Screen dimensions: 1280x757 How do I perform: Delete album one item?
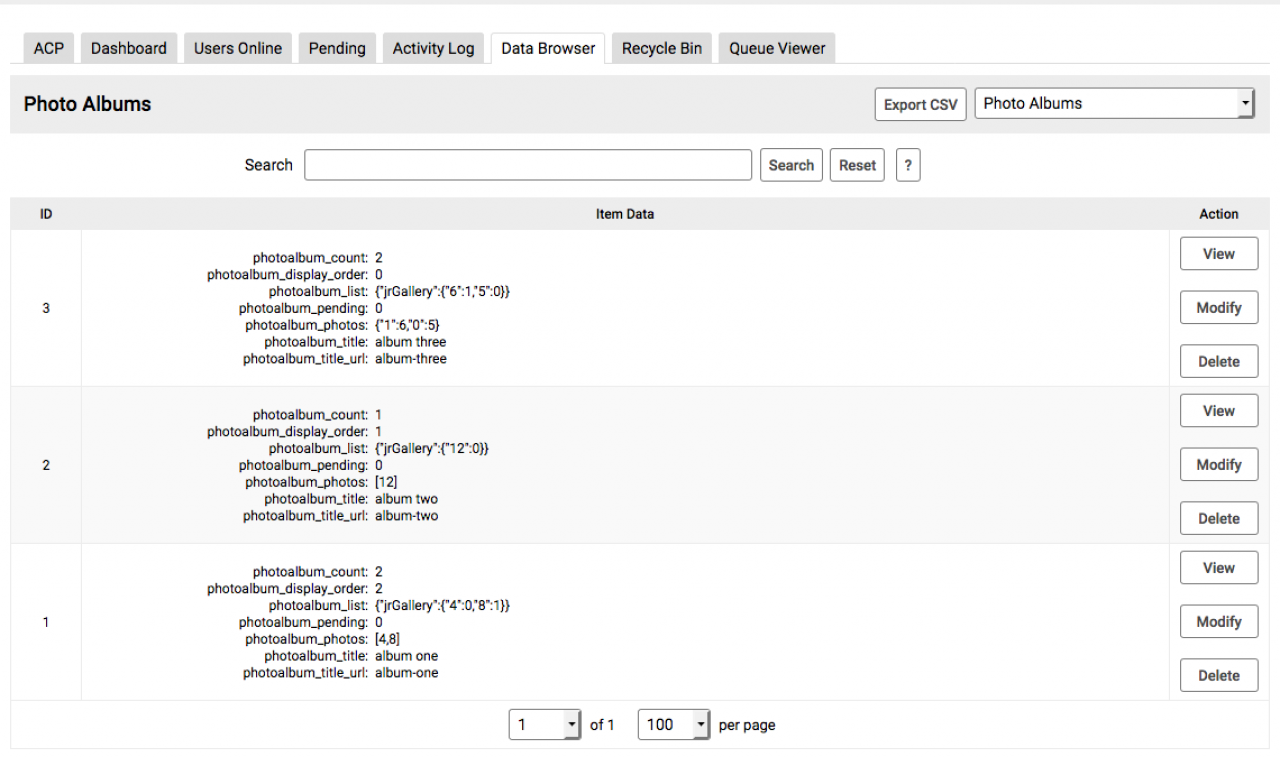[1218, 676]
